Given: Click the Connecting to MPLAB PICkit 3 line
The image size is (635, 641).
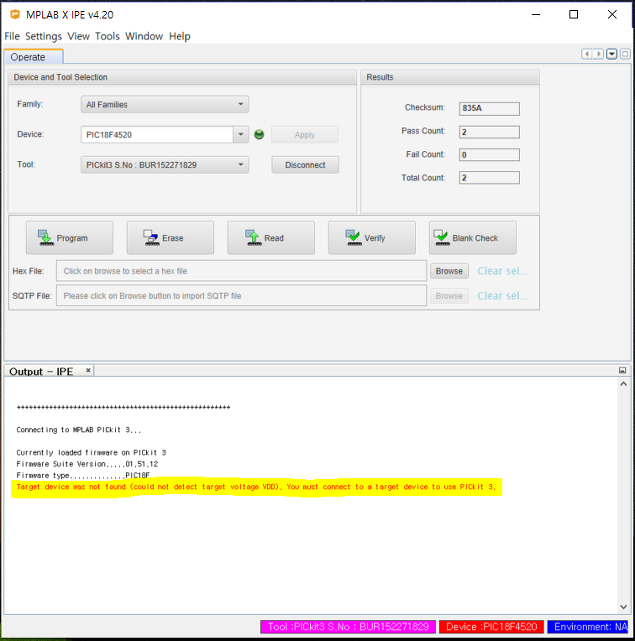Looking at the screenshot, I should [79, 430].
